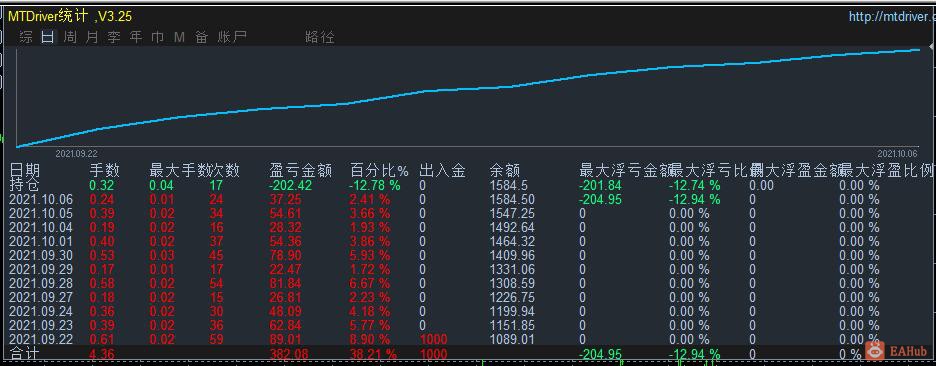Image resolution: width=936 pixels, height=366 pixels.
Task: Click trade count 54
Action: click(215, 283)
